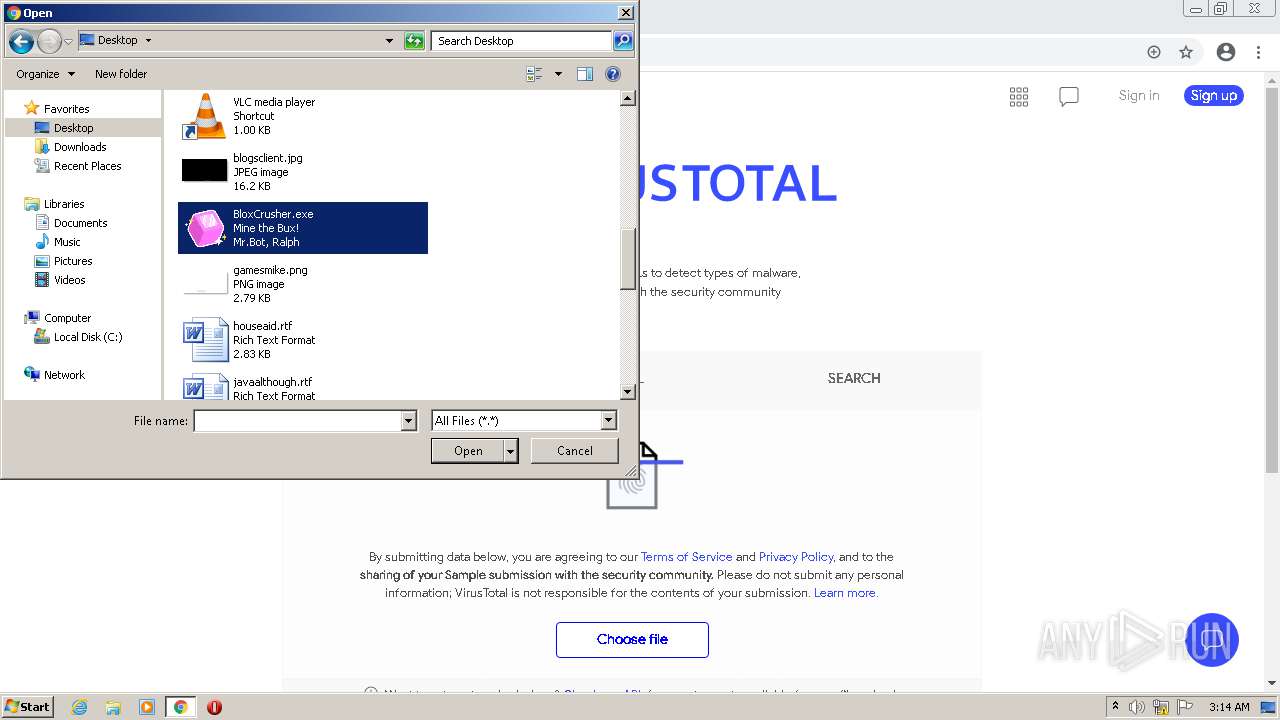The width and height of the screenshot is (1280, 720).
Task: Expand the File name combo box arrow
Action: (x=408, y=421)
